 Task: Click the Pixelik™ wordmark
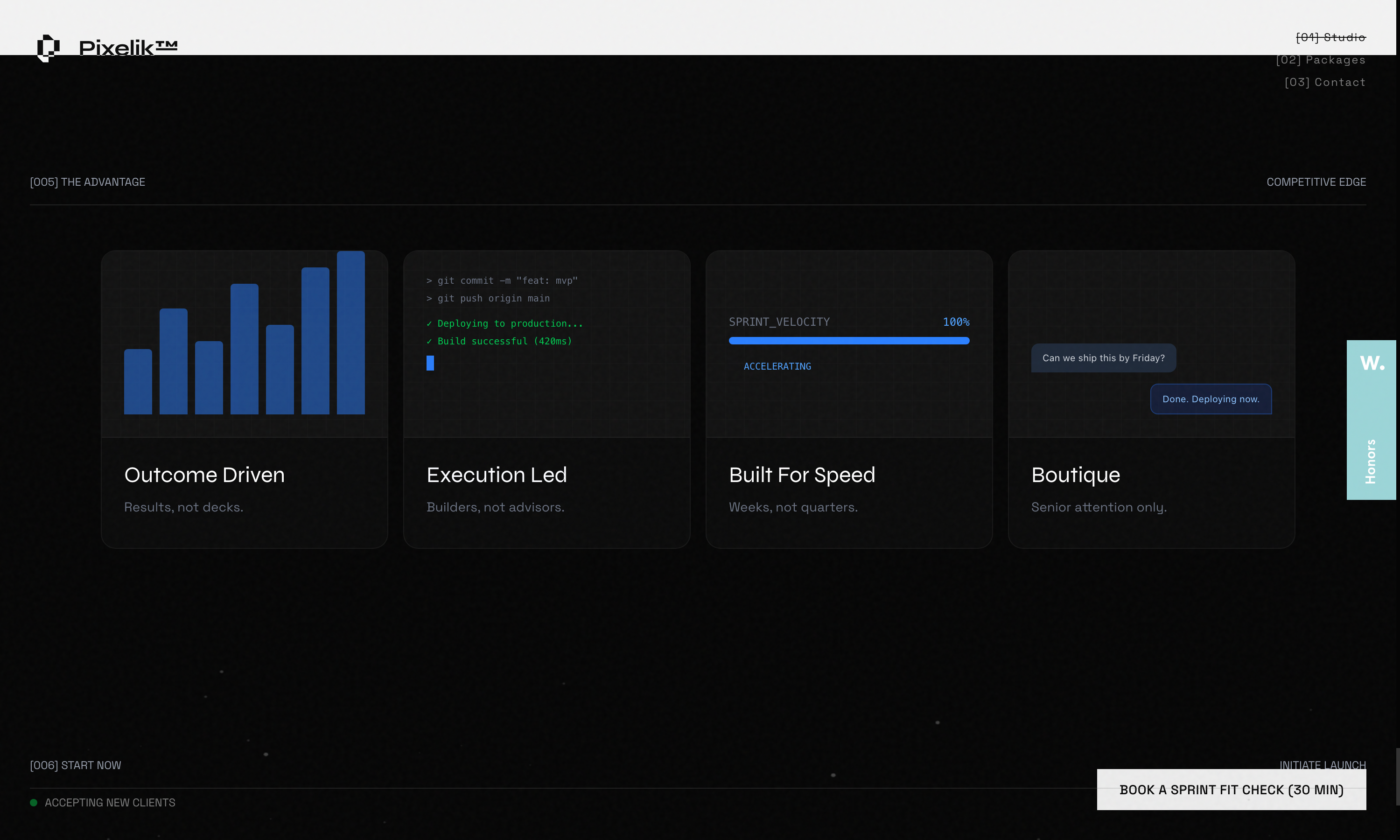pyautogui.click(x=128, y=48)
